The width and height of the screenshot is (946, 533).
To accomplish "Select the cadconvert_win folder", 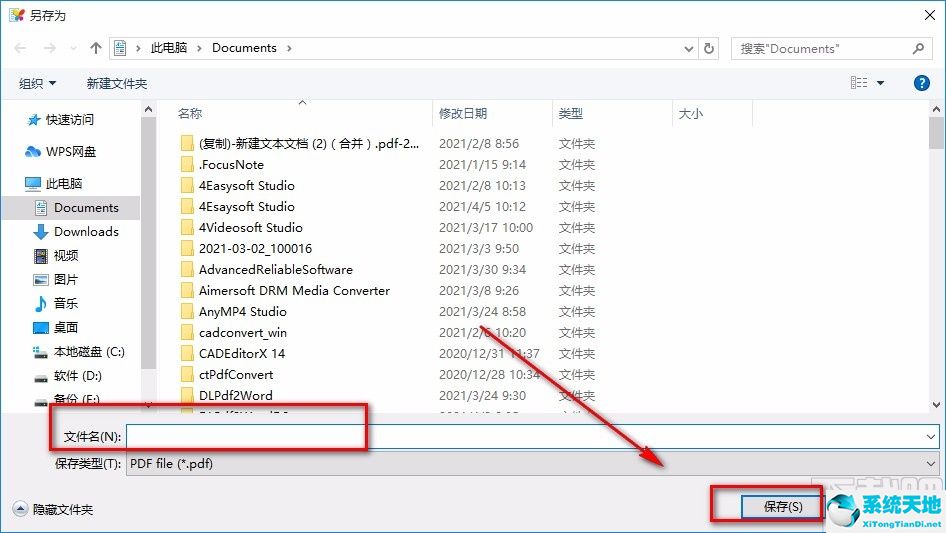I will tap(243, 333).
